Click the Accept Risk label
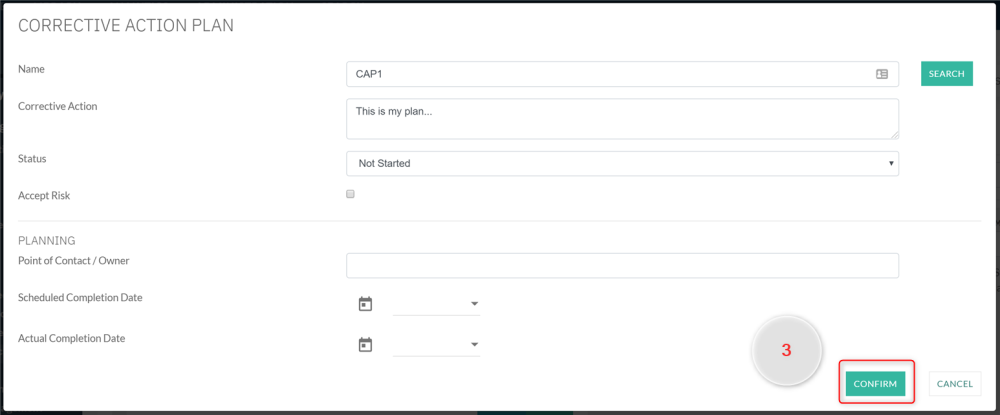Image resolution: width=1000 pixels, height=415 pixels. click(x=44, y=196)
